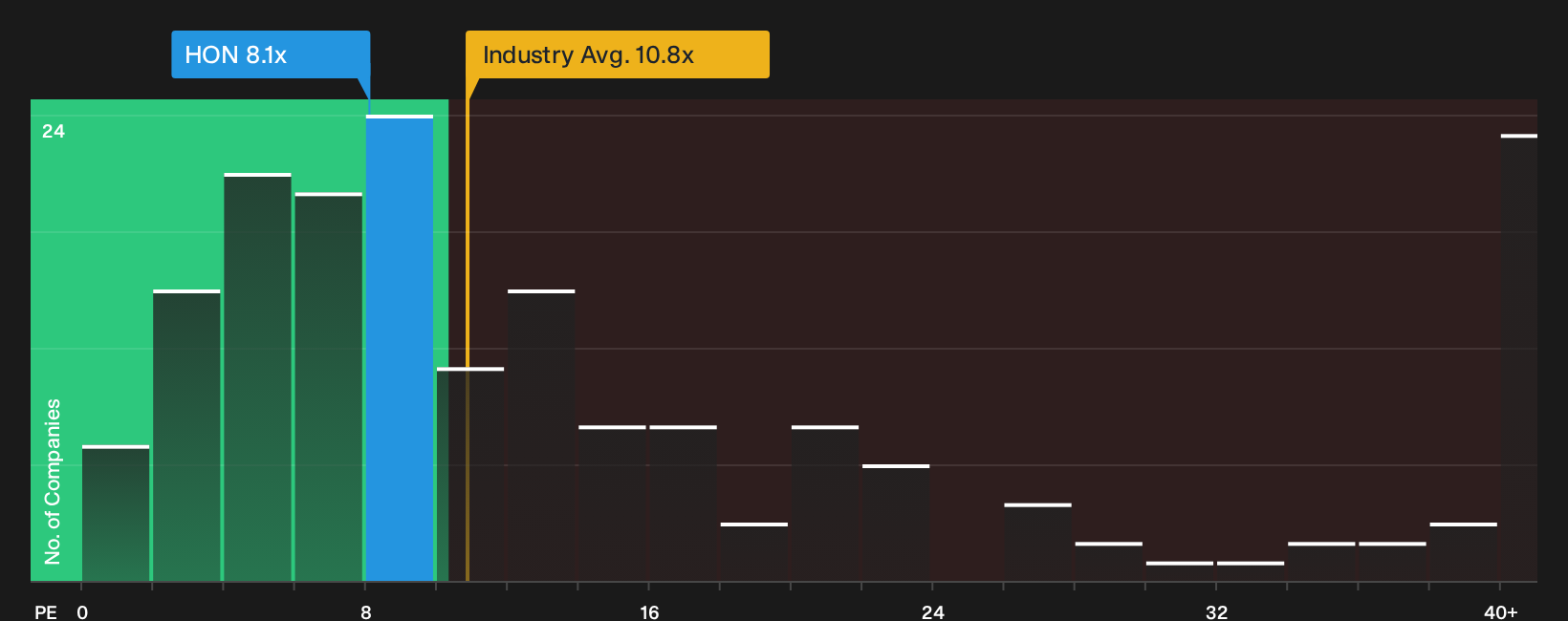Click the HON 8.1x blue label
Image resolution: width=1568 pixels, height=621 pixels.
point(271,54)
